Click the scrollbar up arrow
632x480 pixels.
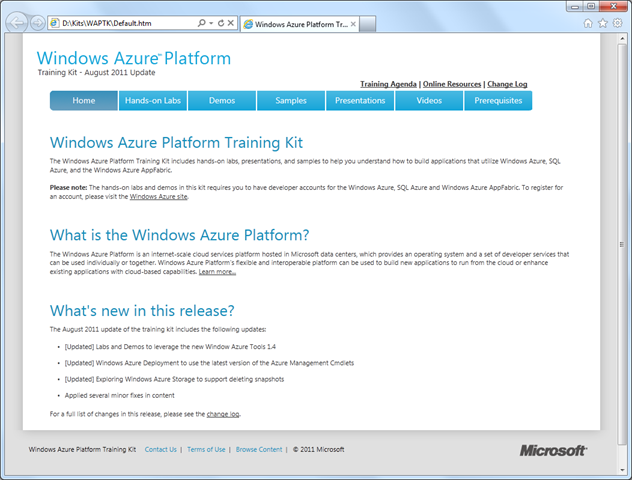622,39
